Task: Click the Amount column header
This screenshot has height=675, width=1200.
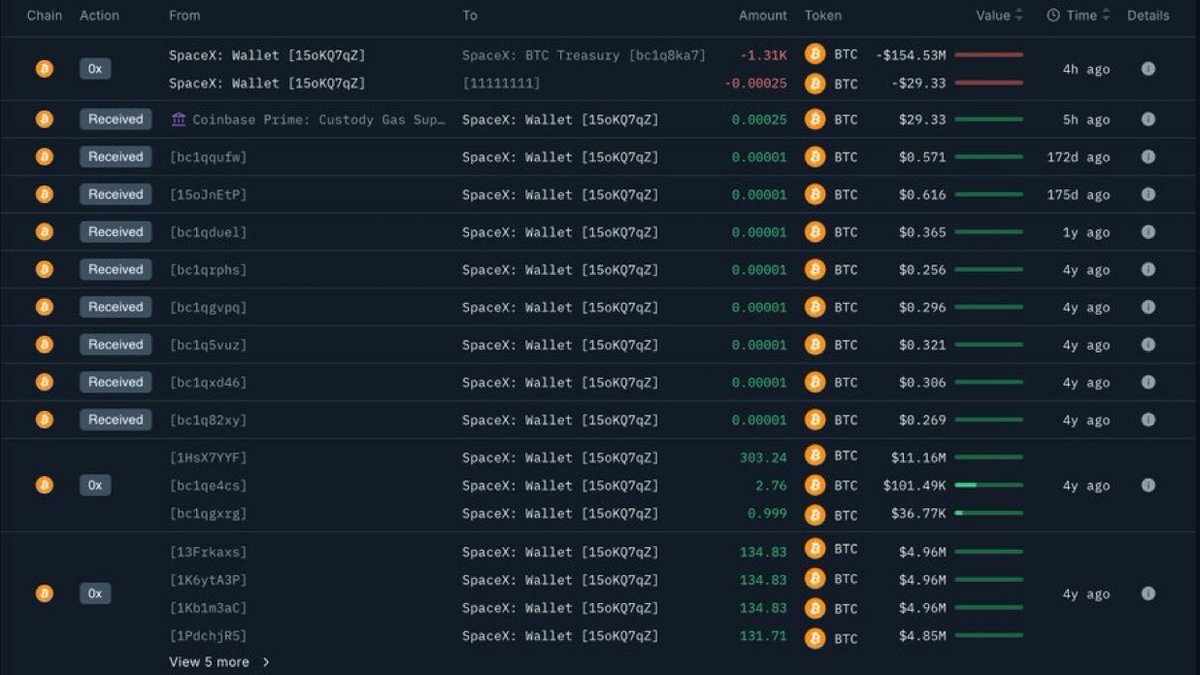Action: point(763,15)
